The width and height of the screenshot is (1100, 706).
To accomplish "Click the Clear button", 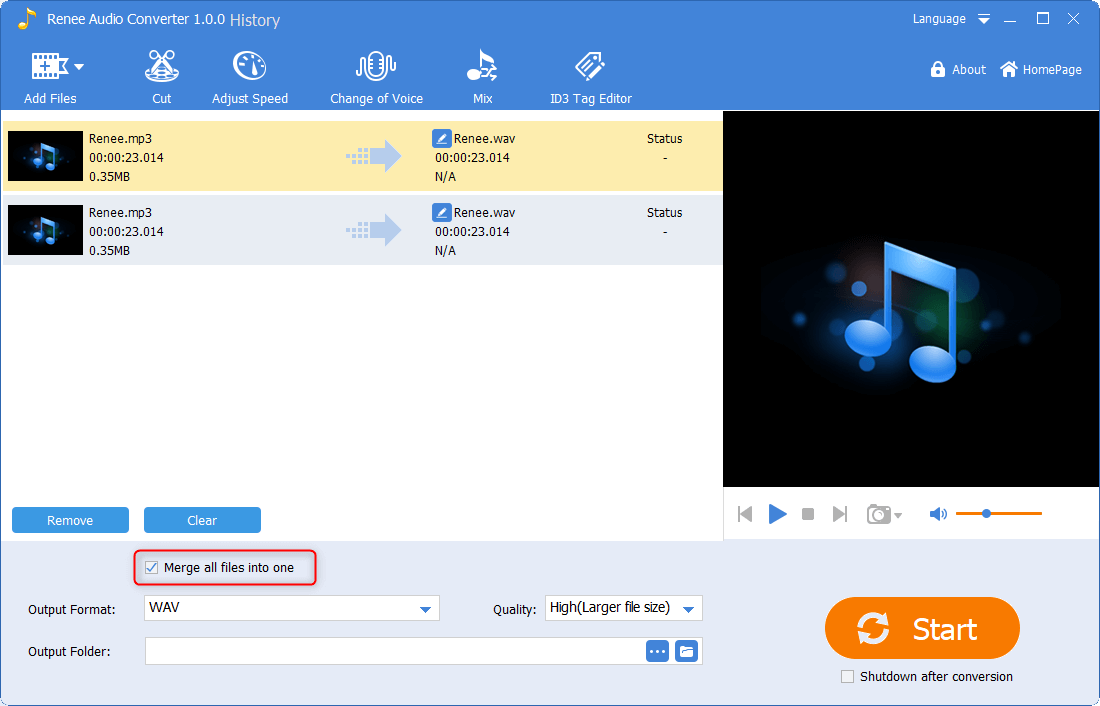I will (x=202, y=520).
